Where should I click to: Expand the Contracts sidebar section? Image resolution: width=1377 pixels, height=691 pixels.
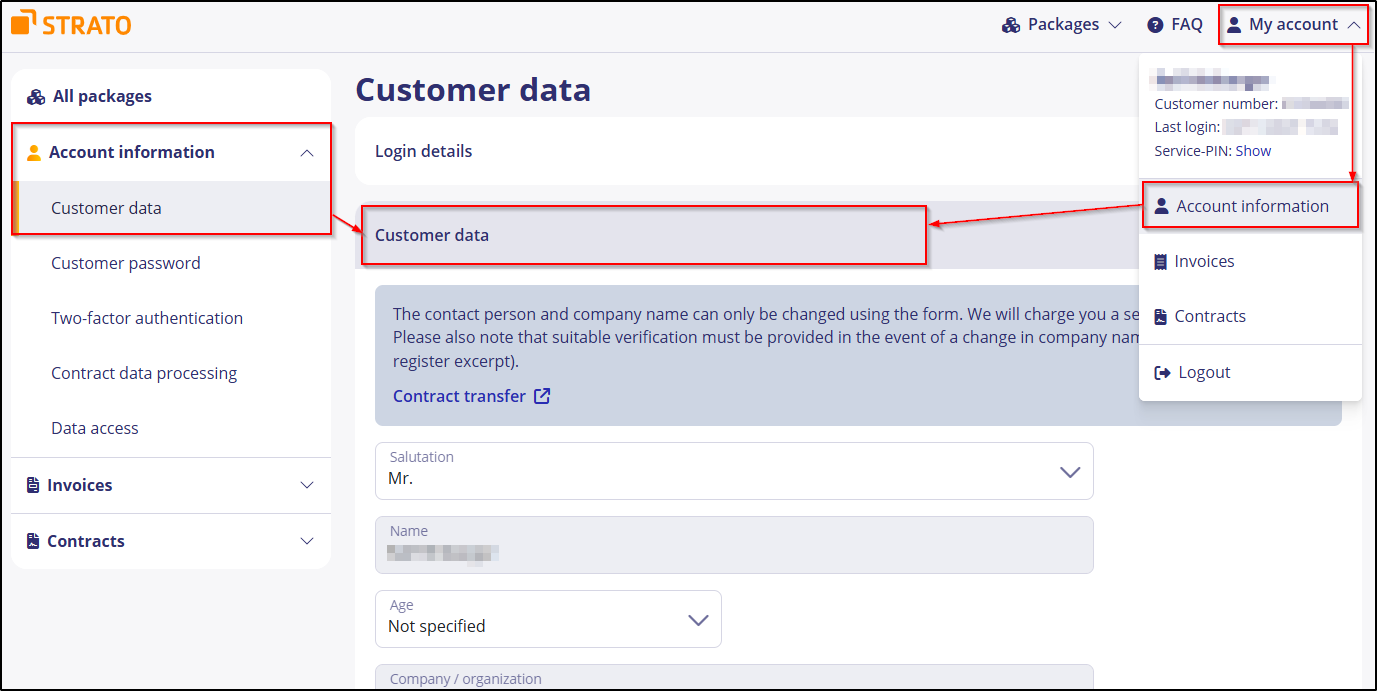pyautogui.click(x=307, y=541)
